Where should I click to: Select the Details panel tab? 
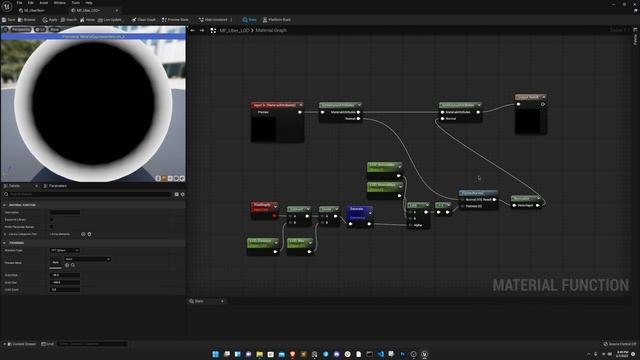point(15,186)
